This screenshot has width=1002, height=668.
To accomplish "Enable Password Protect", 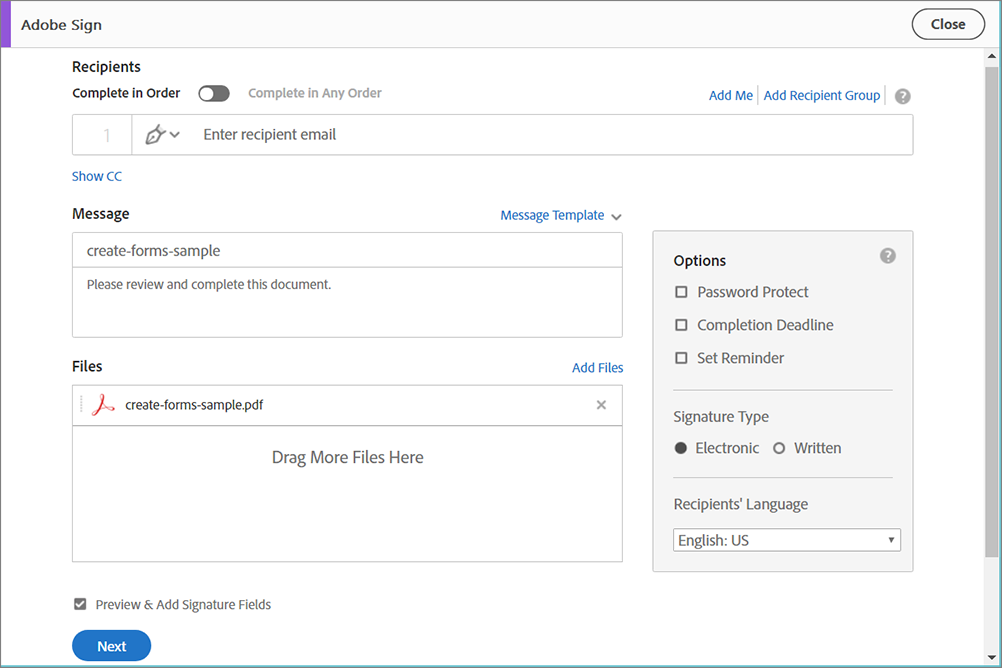I will [x=681, y=291].
